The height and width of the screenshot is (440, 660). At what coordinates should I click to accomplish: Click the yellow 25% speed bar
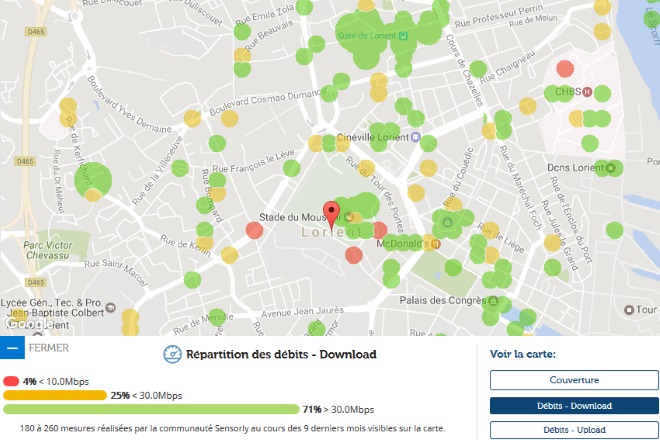55,395
